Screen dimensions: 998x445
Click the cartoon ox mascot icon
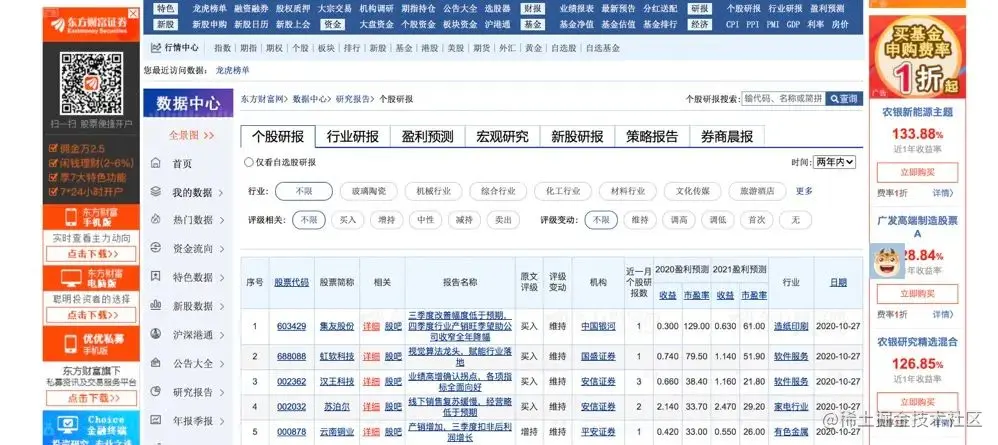pos(887,261)
